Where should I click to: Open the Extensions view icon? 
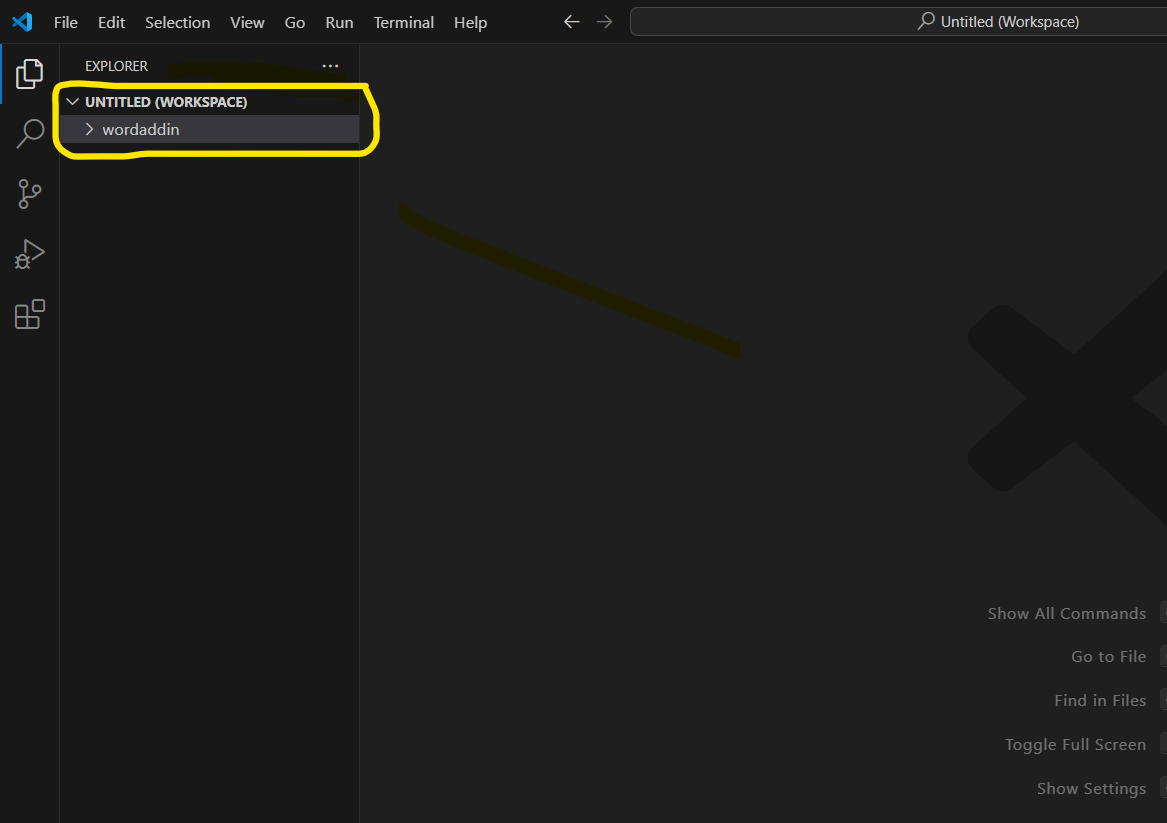pos(30,314)
